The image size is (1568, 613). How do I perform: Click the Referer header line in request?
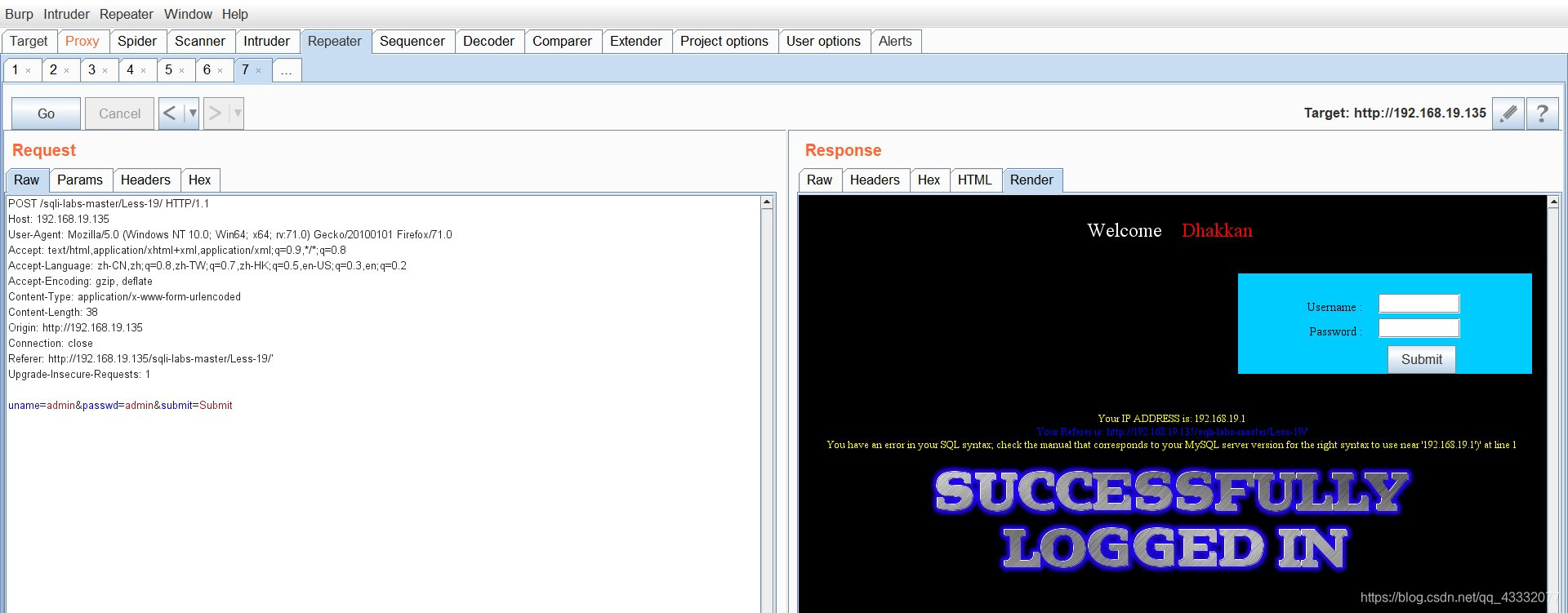(x=140, y=358)
